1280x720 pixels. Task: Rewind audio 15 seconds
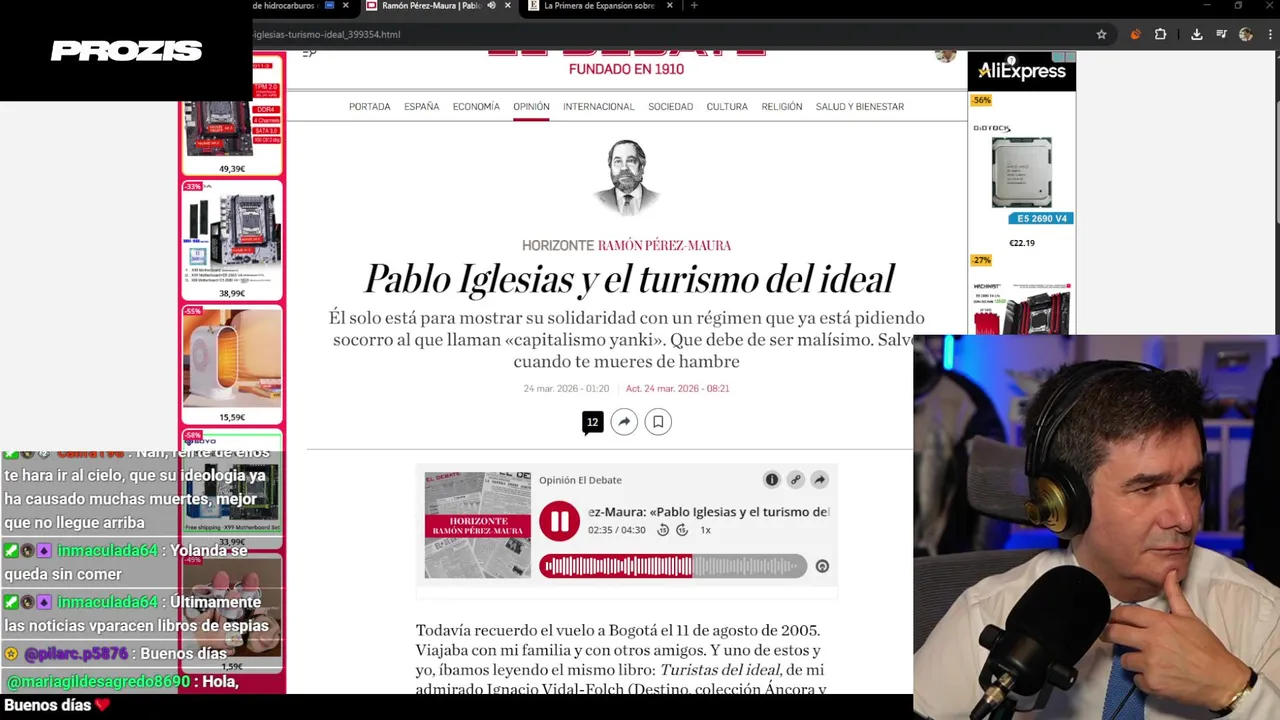(663, 530)
